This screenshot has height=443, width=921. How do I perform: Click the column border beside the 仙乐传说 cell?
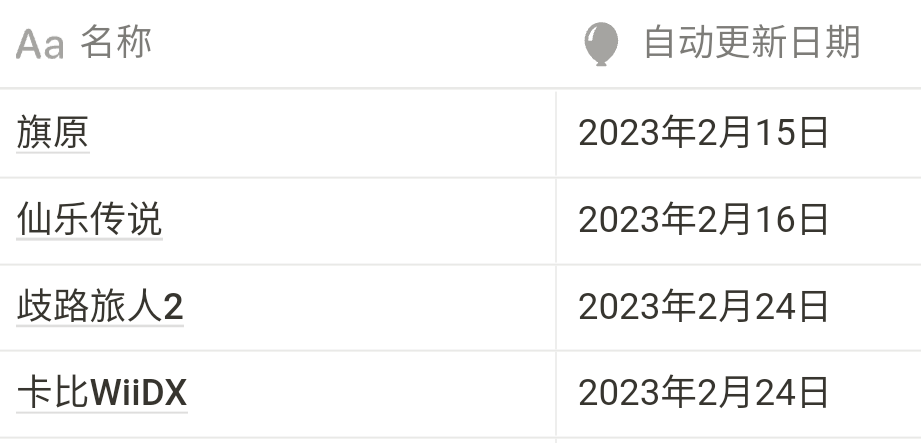click(x=556, y=220)
